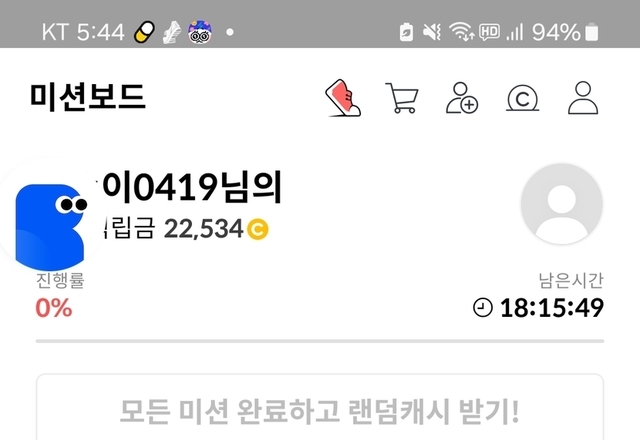640x440 pixels.
Task: Tap the 적립금 22,534 balance amount
Action: coord(203,229)
